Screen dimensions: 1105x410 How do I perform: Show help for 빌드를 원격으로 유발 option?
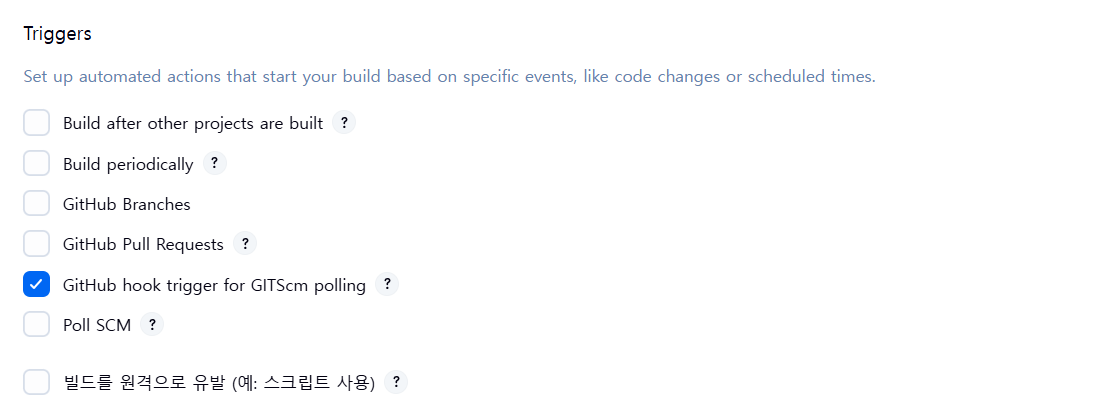tap(396, 382)
